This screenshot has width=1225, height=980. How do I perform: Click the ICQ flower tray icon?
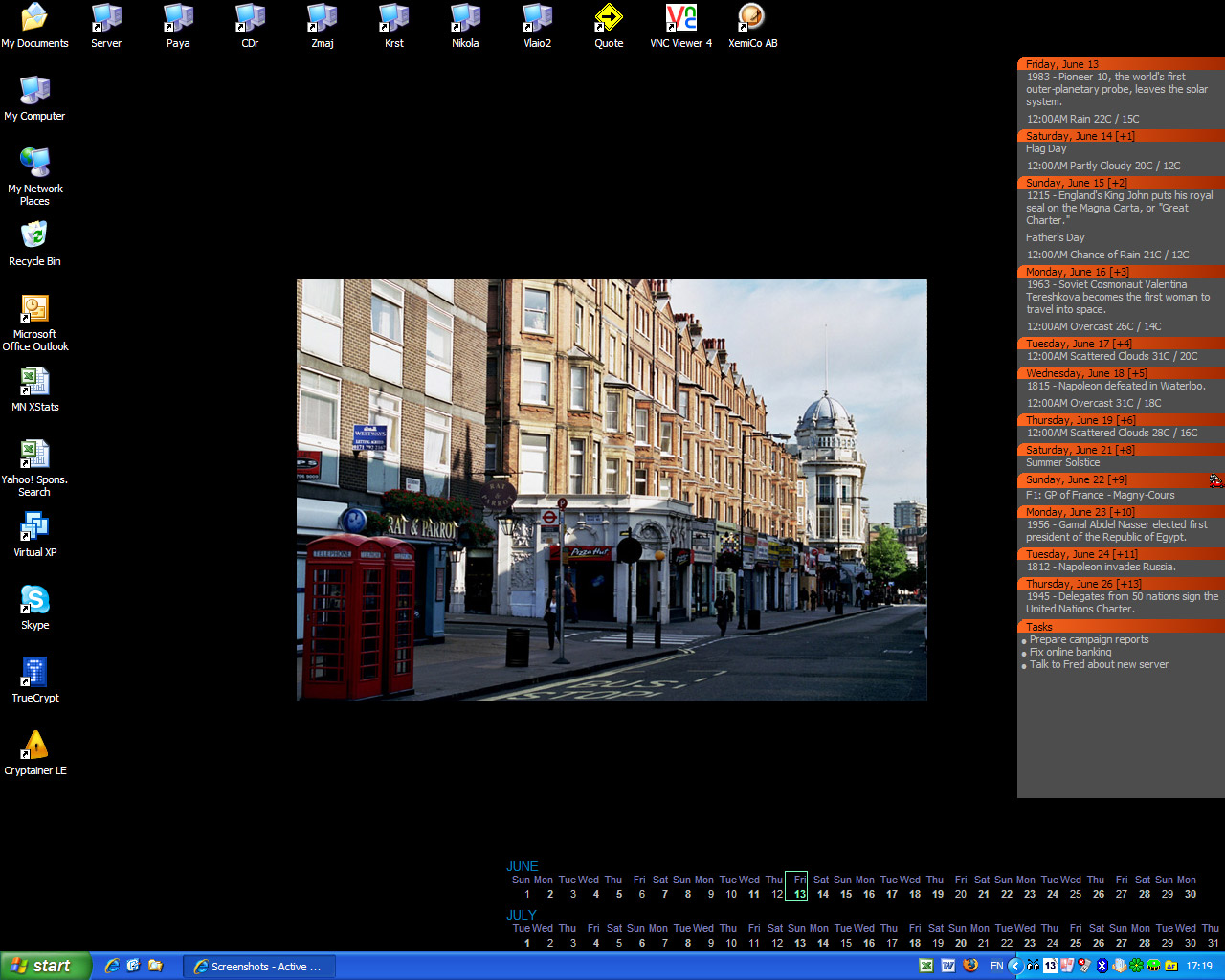click(1136, 966)
